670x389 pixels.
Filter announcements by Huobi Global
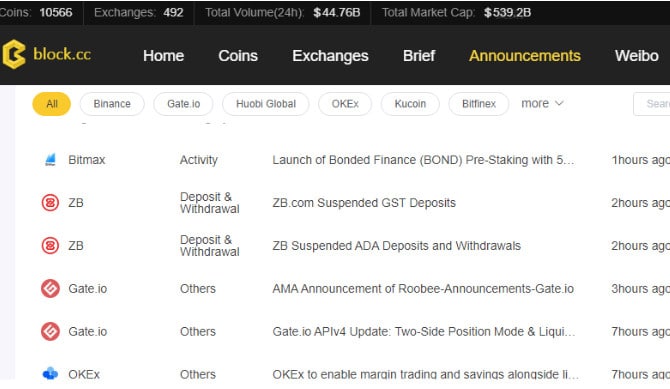[x=266, y=104]
